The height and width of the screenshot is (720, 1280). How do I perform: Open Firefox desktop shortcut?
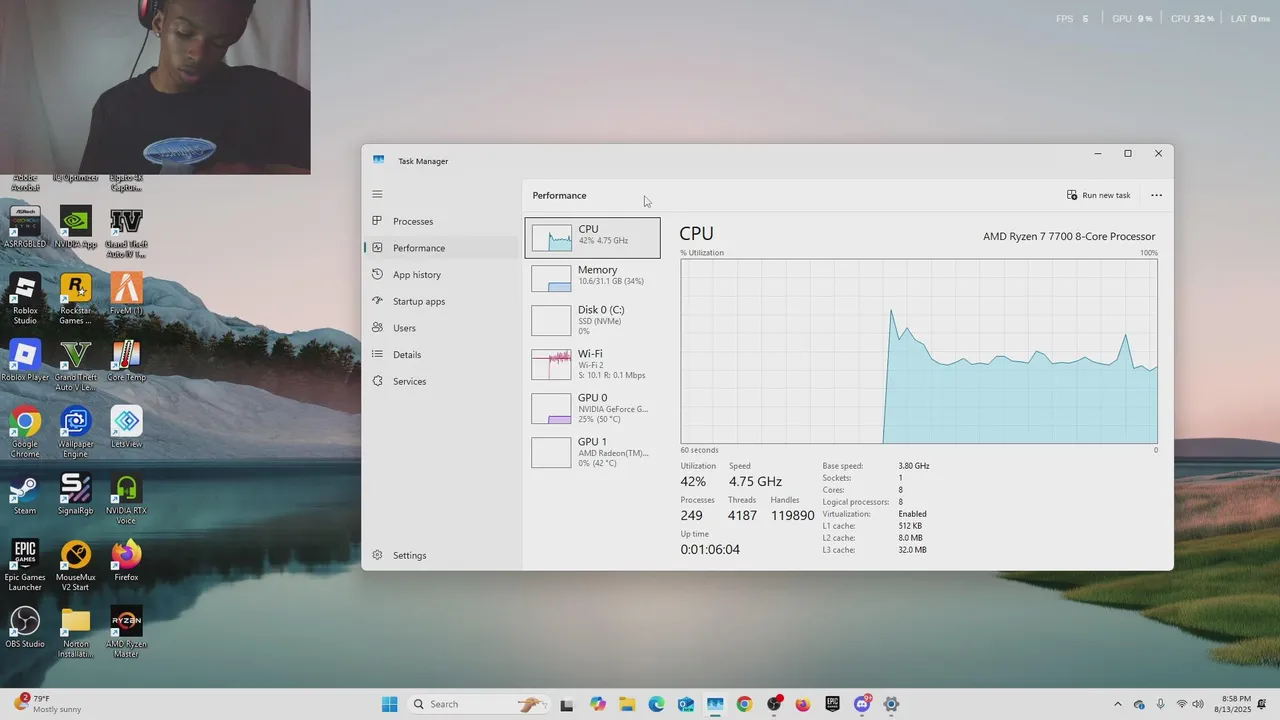(x=126, y=561)
